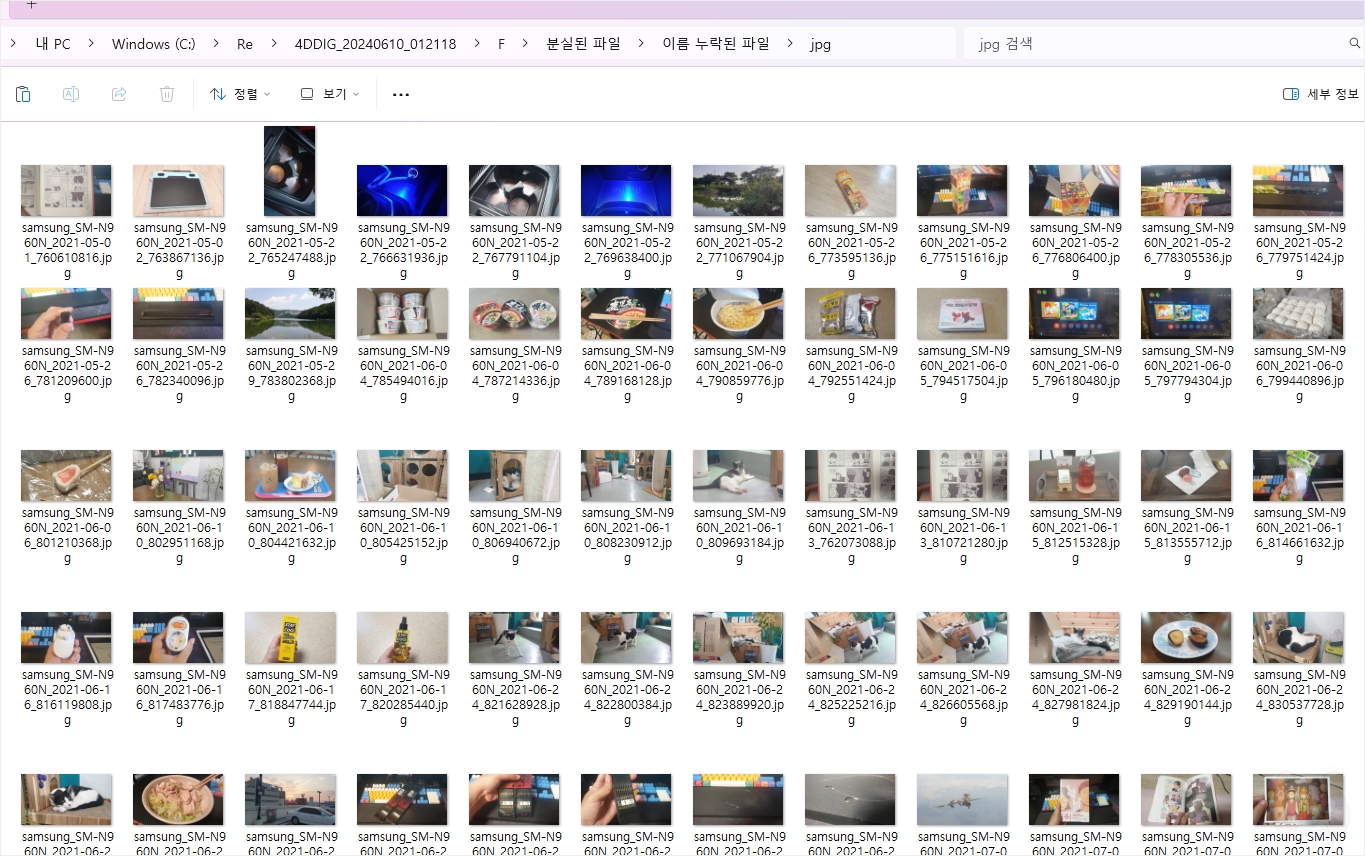This screenshot has height=856, width=1365.
Task: Click the Delete trash icon
Action: [x=167, y=94]
